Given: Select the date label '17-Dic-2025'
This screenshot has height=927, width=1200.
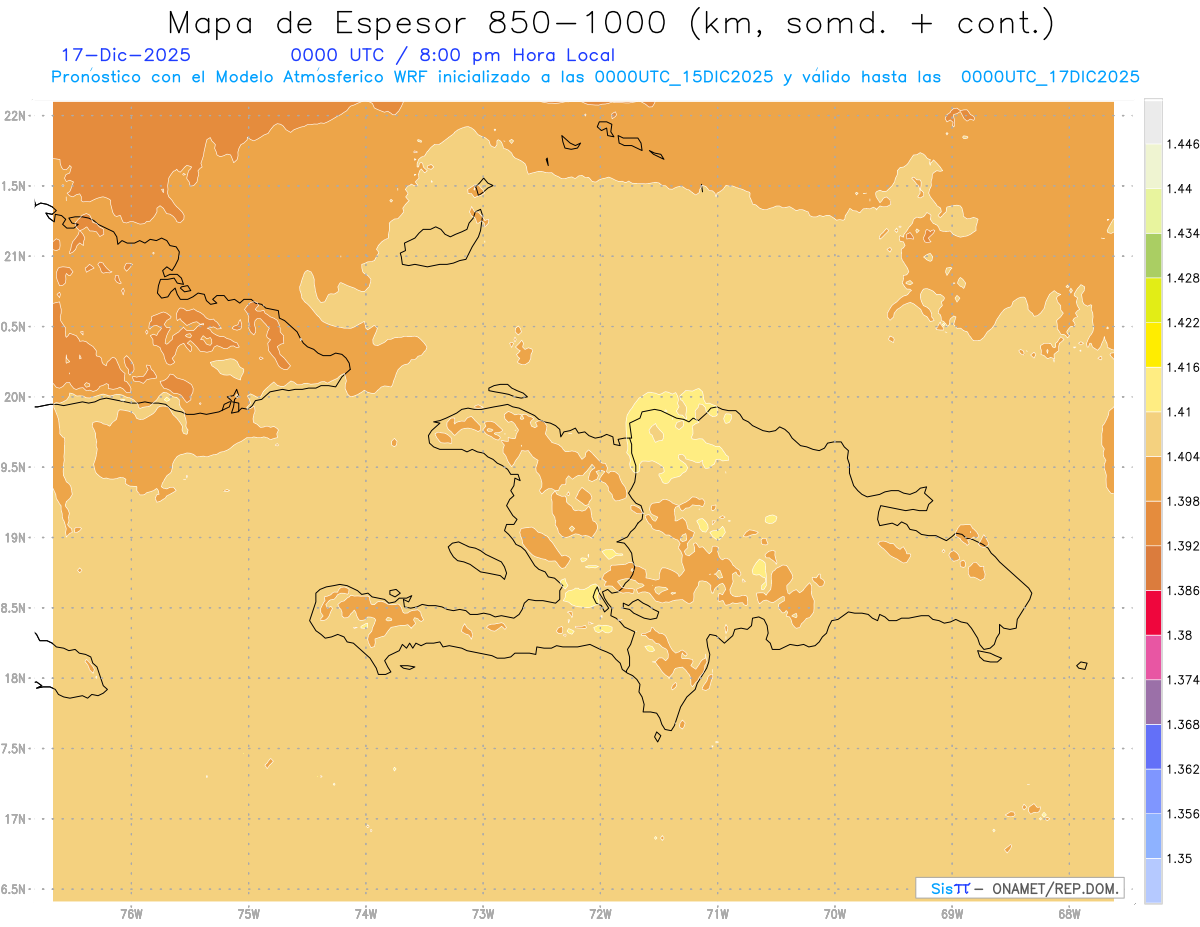Looking at the screenshot, I should tap(126, 55).
